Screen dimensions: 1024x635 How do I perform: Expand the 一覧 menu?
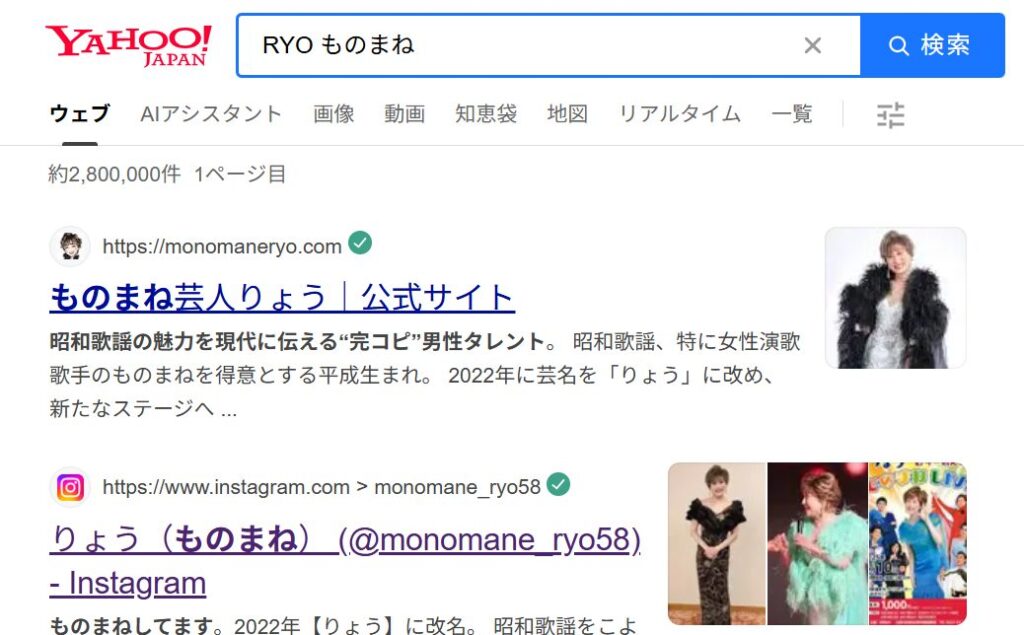(792, 114)
